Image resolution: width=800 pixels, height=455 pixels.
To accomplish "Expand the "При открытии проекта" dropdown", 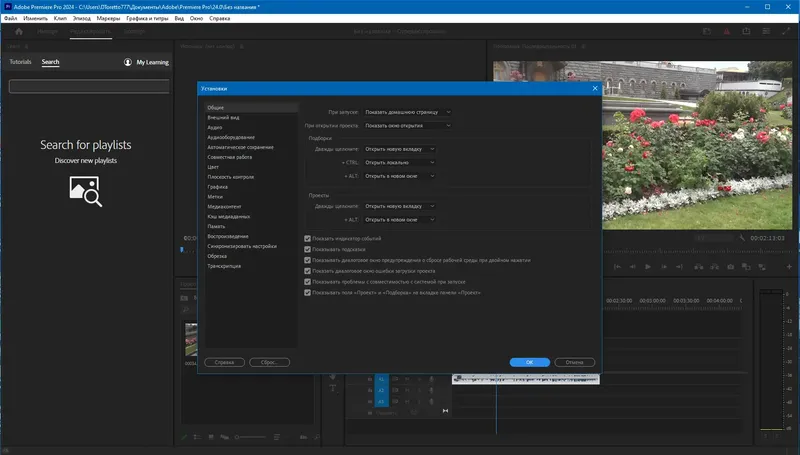I will [x=407, y=126].
